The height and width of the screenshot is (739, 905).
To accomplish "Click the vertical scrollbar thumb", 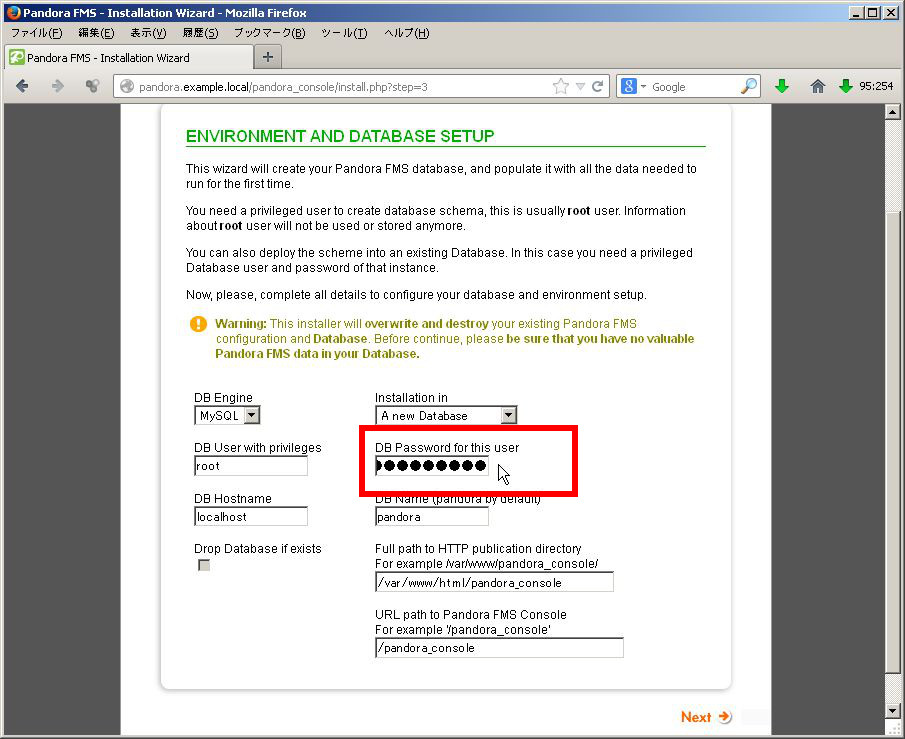I will pos(893,442).
